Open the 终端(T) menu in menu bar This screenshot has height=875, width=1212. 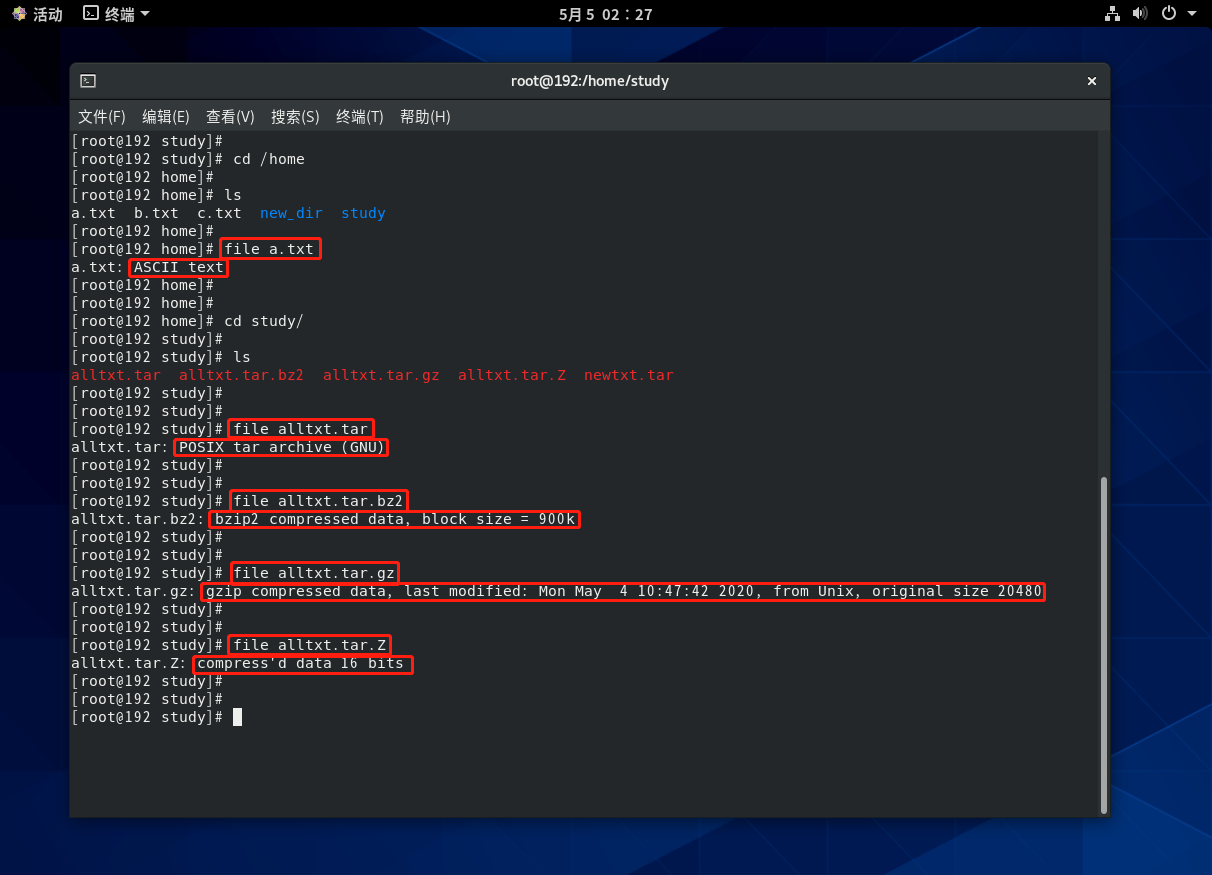click(x=360, y=117)
